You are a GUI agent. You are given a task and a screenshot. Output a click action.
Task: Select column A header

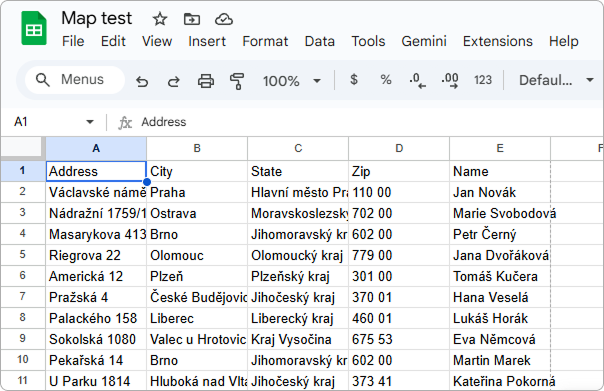click(x=96, y=148)
